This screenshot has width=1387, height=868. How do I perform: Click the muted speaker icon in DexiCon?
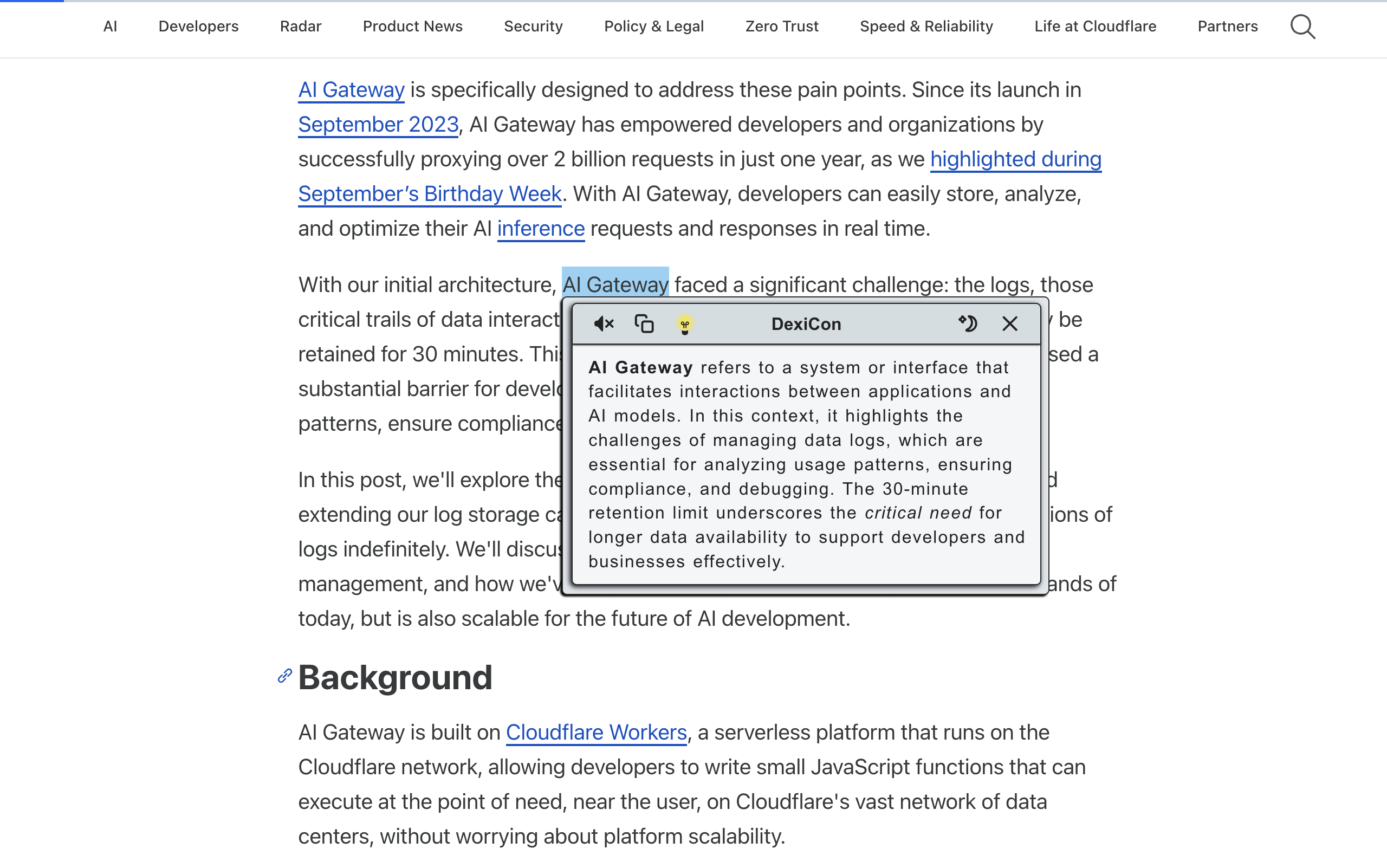click(604, 324)
